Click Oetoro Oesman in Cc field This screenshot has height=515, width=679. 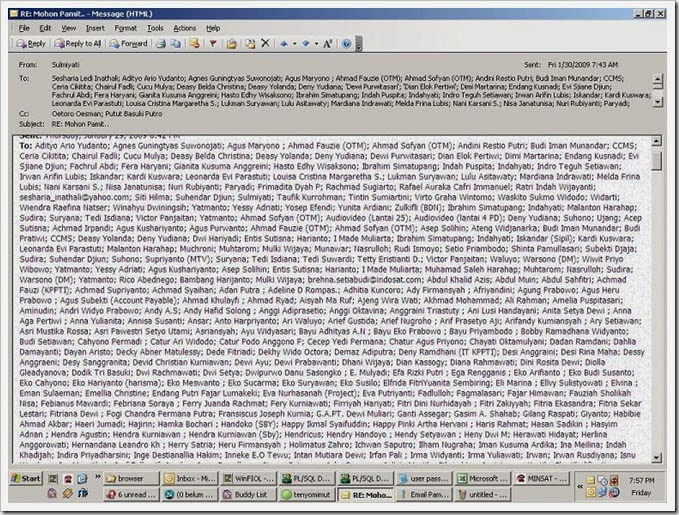[x=76, y=114]
